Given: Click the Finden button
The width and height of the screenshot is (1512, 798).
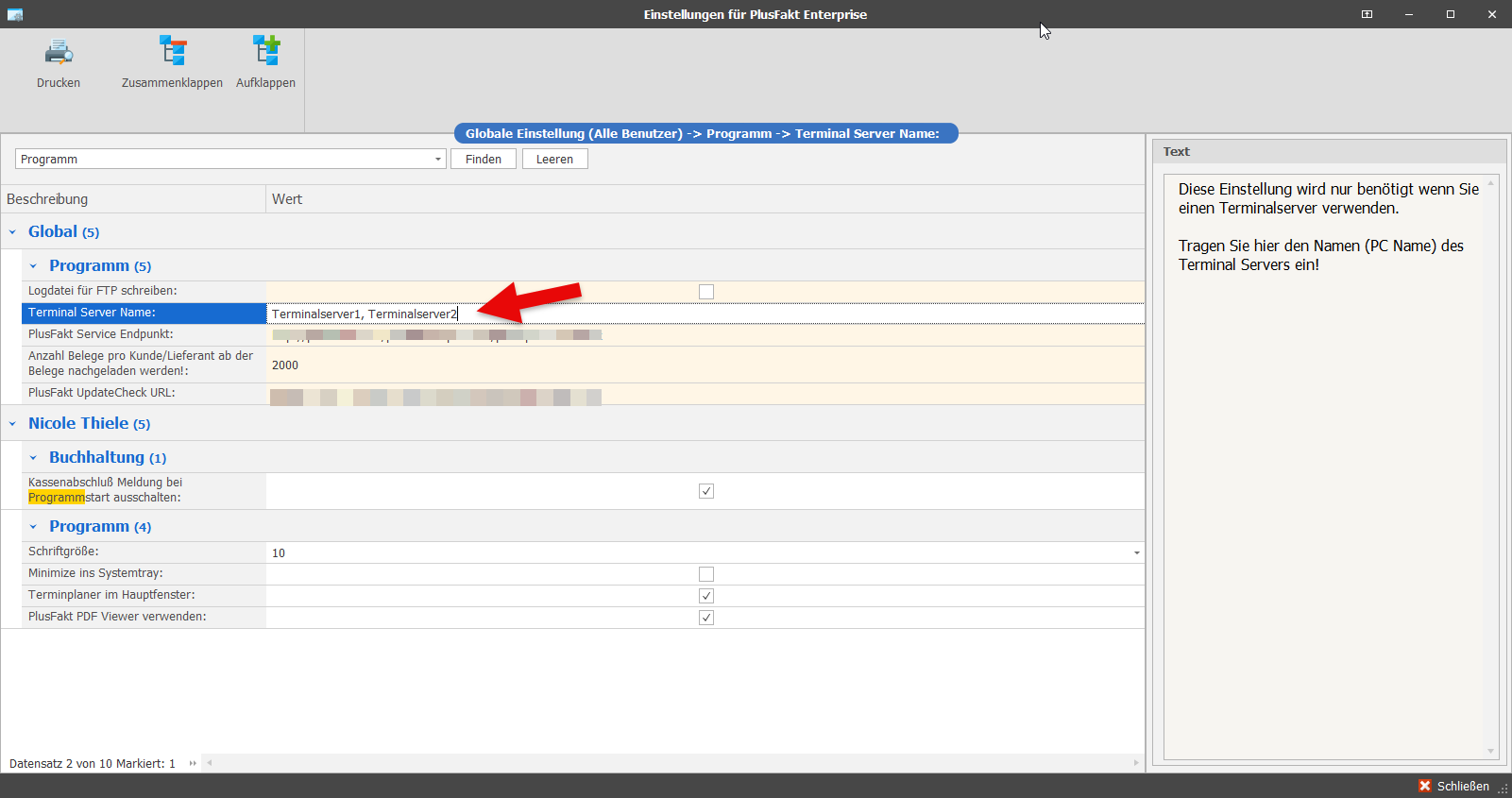Looking at the screenshot, I should [x=484, y=159].
